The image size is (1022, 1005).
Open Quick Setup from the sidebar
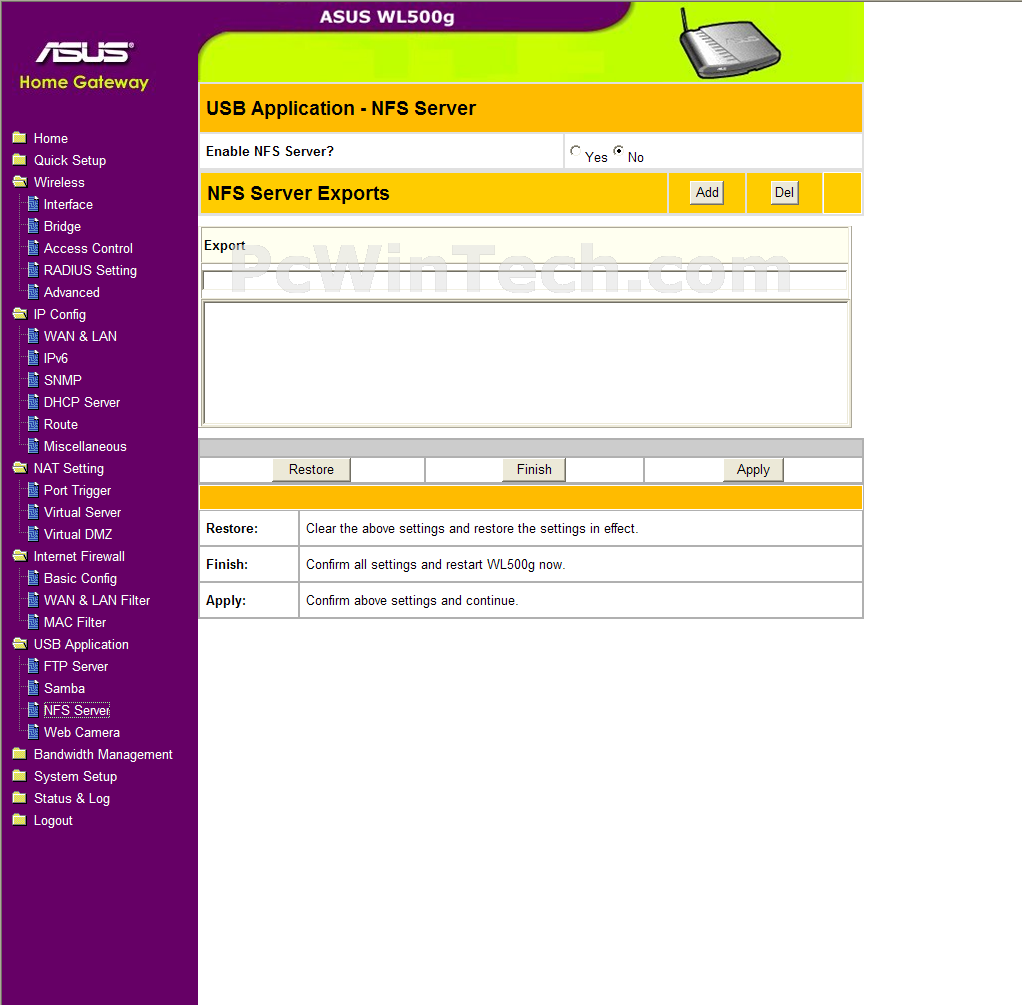click(70, 160)
